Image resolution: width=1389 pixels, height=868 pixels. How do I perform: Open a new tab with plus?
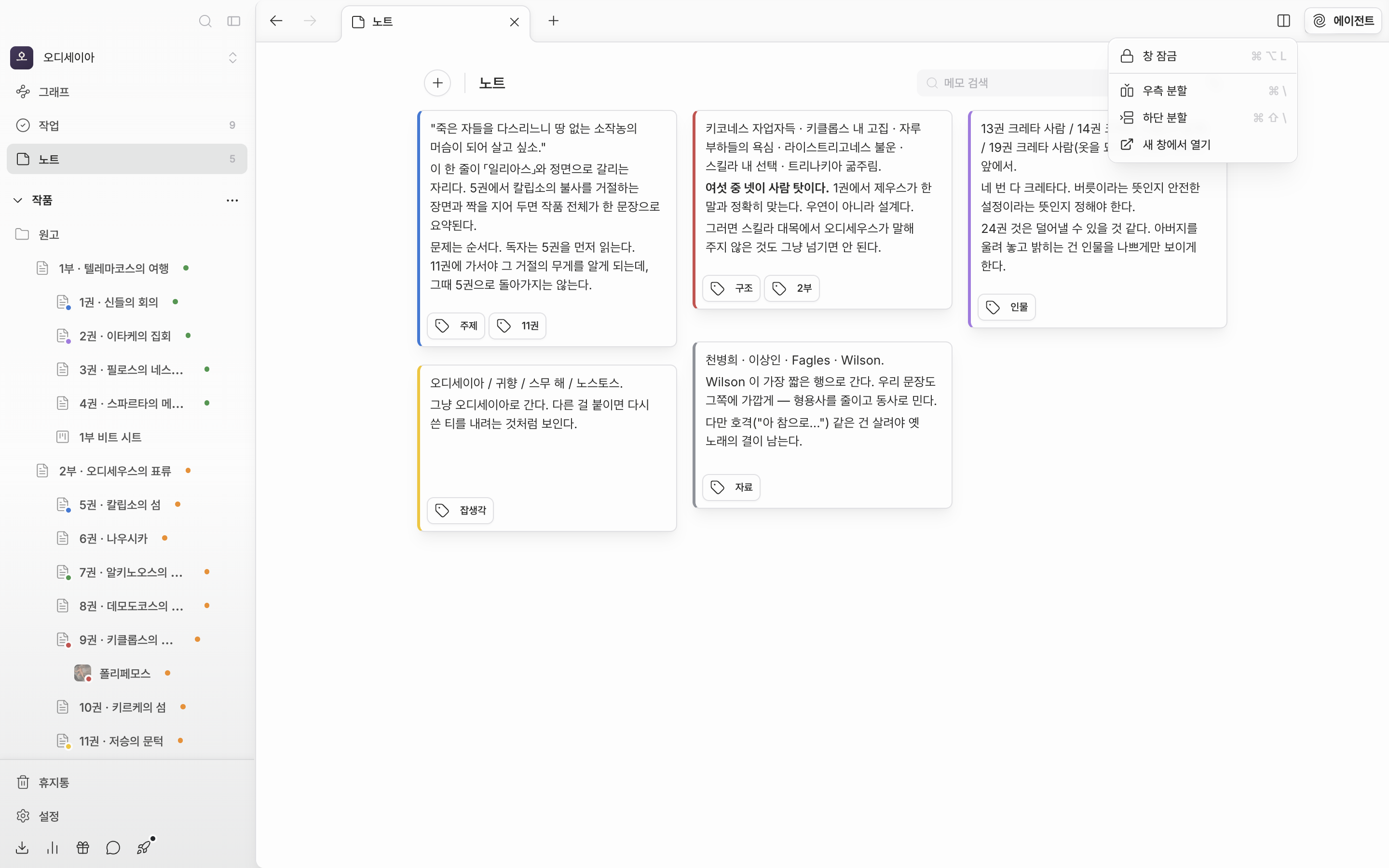pos(553,21)
